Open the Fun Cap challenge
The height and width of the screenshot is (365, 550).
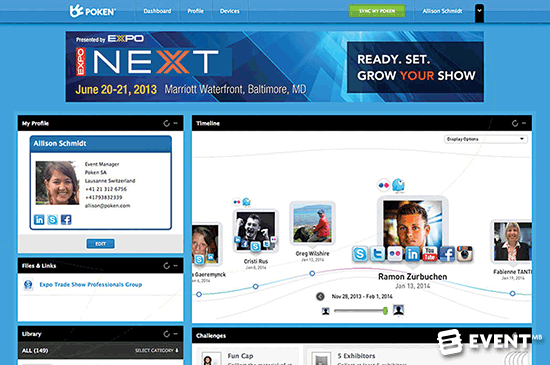[x=248, y=356]
